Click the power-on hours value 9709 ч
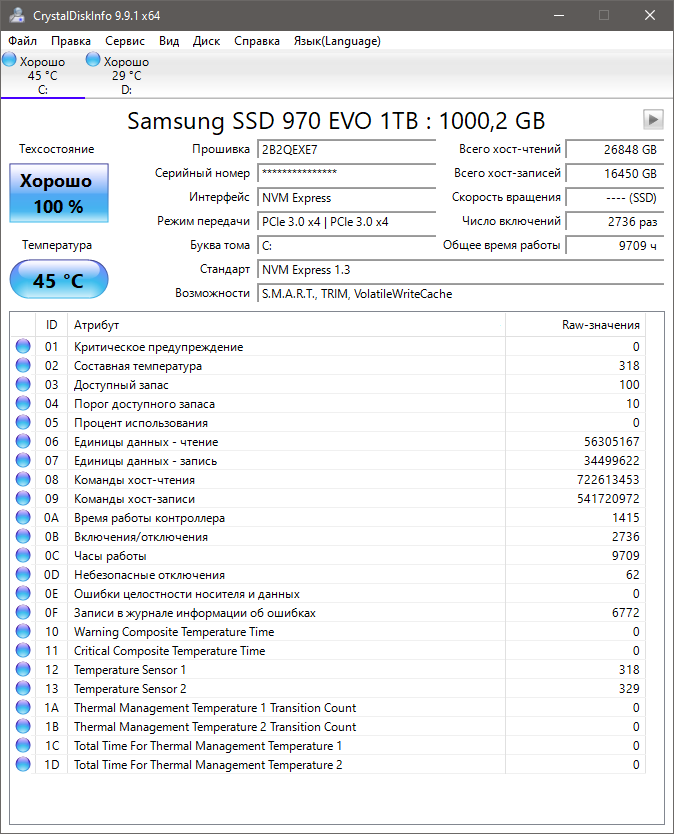Viewport: 674px width, 834px height. pos(614,246)
